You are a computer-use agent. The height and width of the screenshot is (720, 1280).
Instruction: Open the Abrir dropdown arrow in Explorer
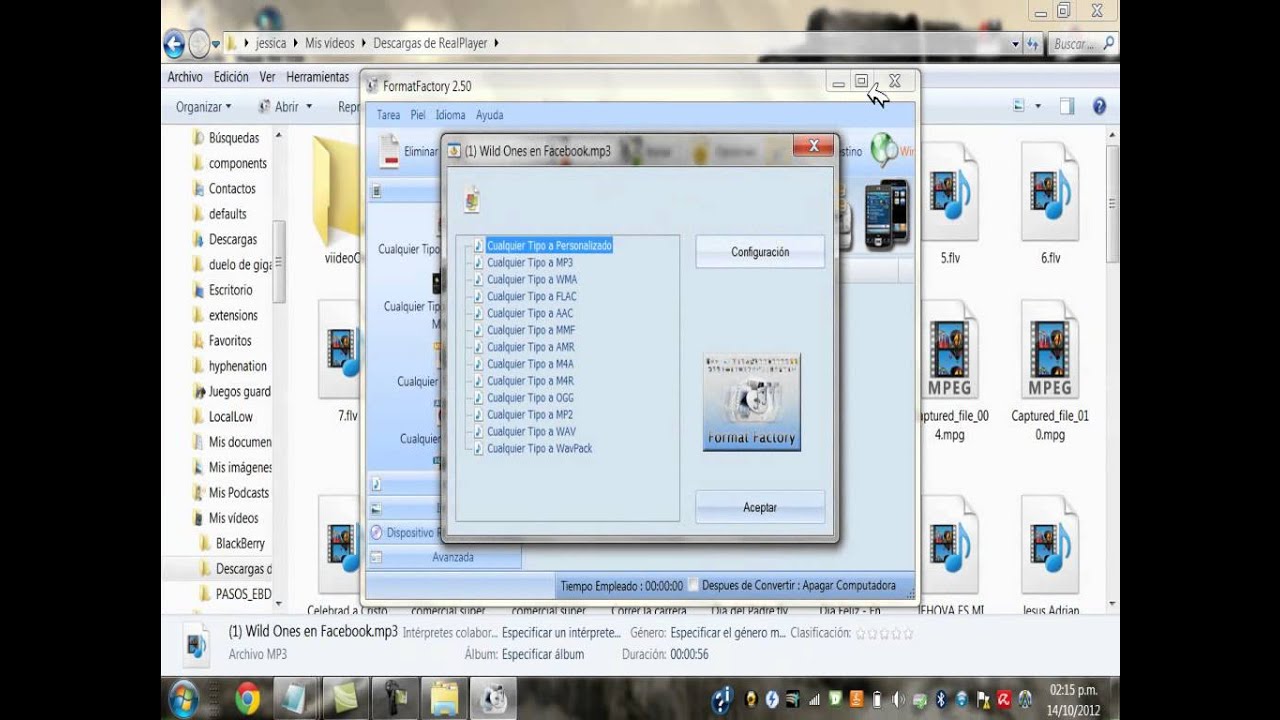(x=308, y=106)
